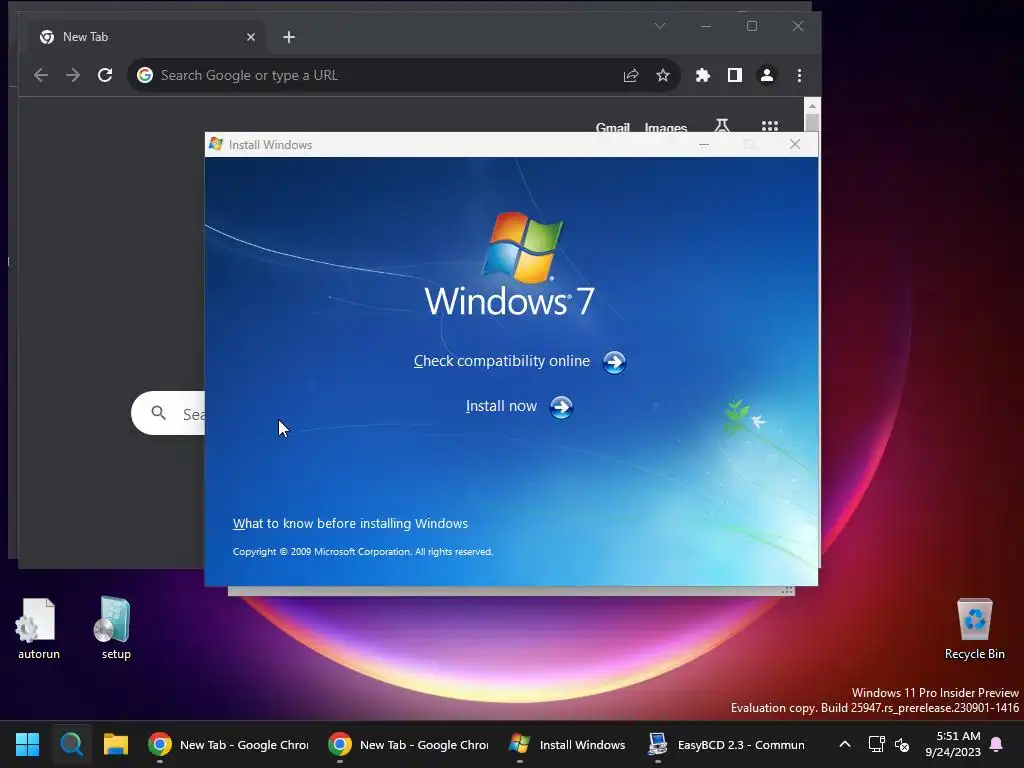Open muted volume tray icon
The height and width of the screenshot is (768, 1024).
click(x=903, y=744)
